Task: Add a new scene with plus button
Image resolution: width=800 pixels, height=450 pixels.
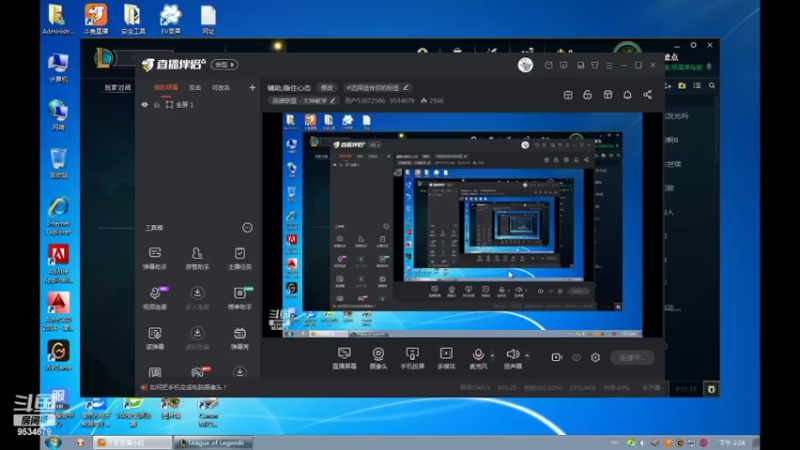Action: tap(252, 88)
